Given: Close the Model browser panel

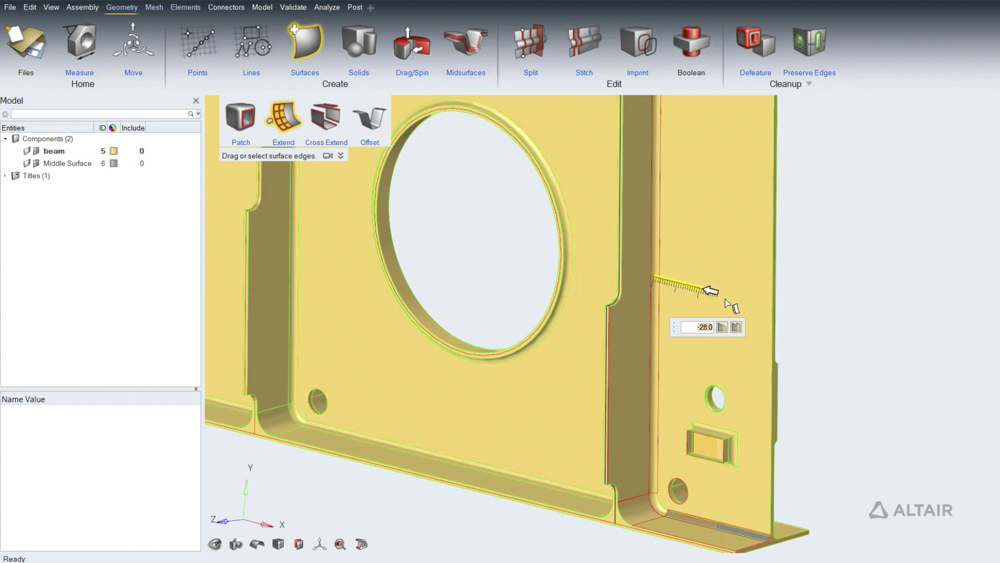Looking at the screenshot, I should pos(196,101).
